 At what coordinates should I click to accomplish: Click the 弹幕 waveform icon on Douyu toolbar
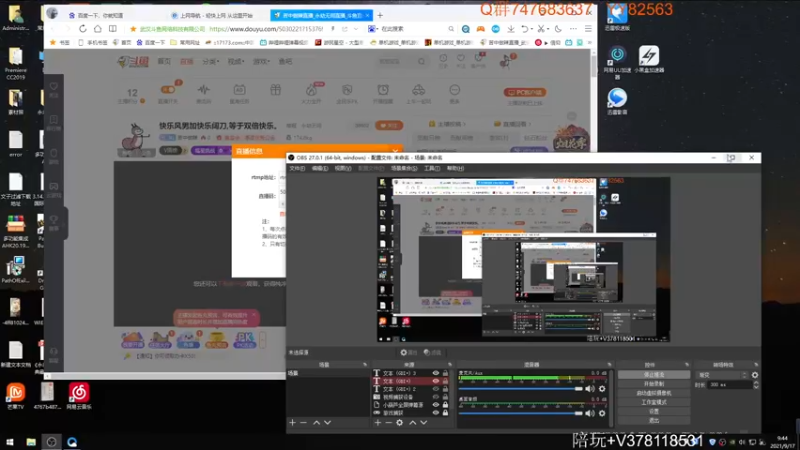click(204, 90)
